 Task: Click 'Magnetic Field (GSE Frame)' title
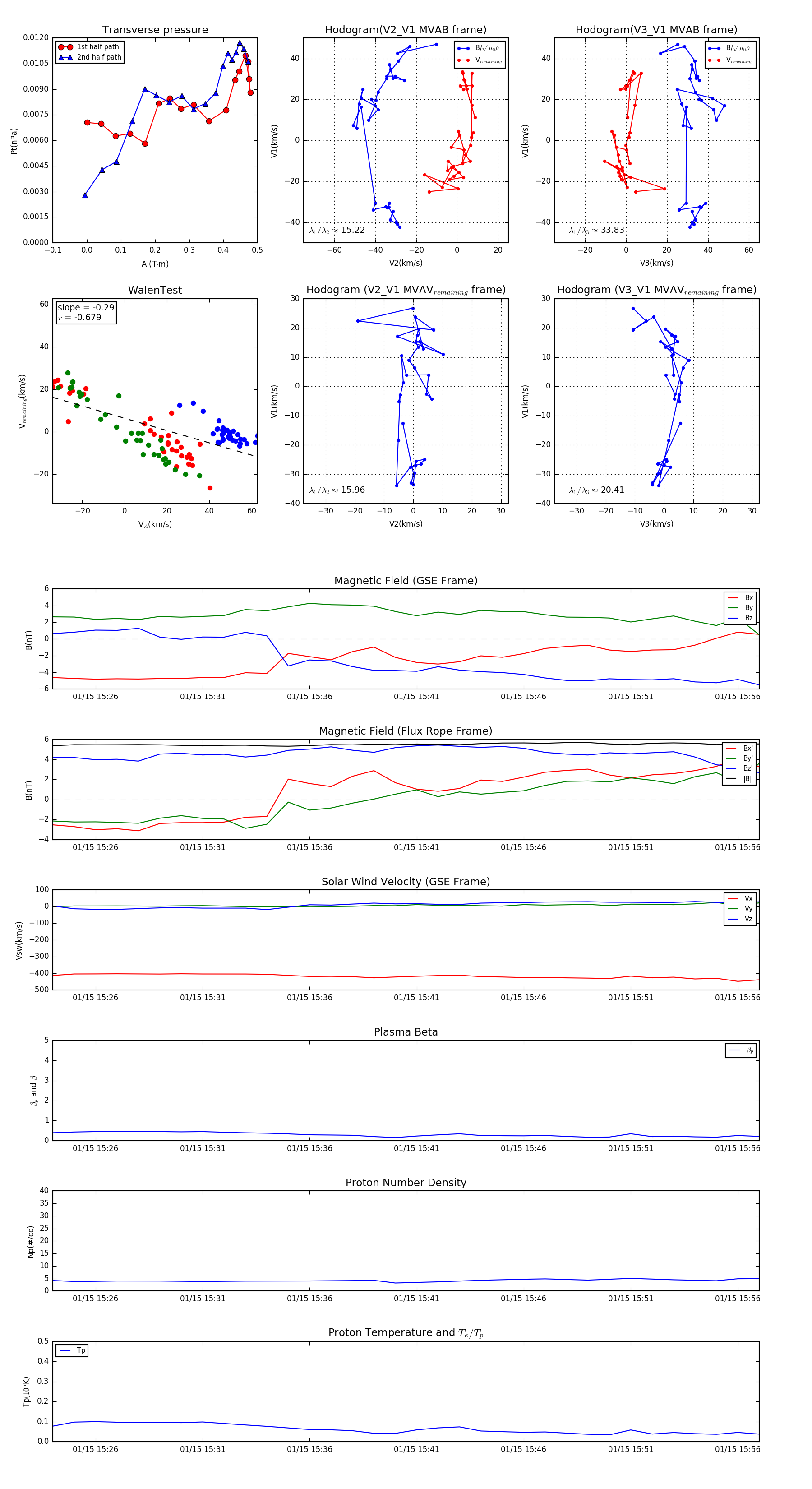pyautogui.click(x=406, y=581)
